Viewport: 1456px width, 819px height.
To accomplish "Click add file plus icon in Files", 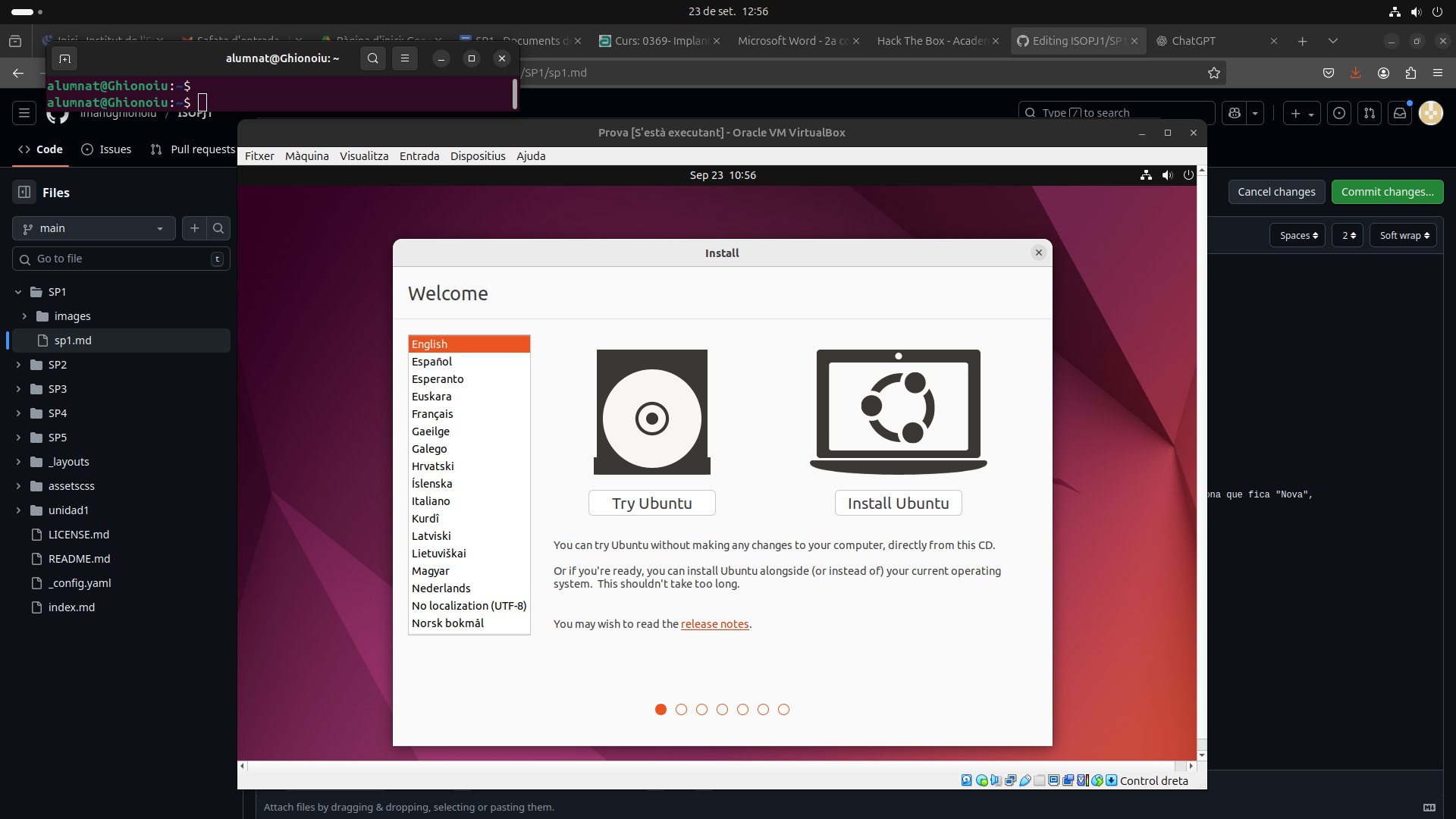I will click(195, 228).
